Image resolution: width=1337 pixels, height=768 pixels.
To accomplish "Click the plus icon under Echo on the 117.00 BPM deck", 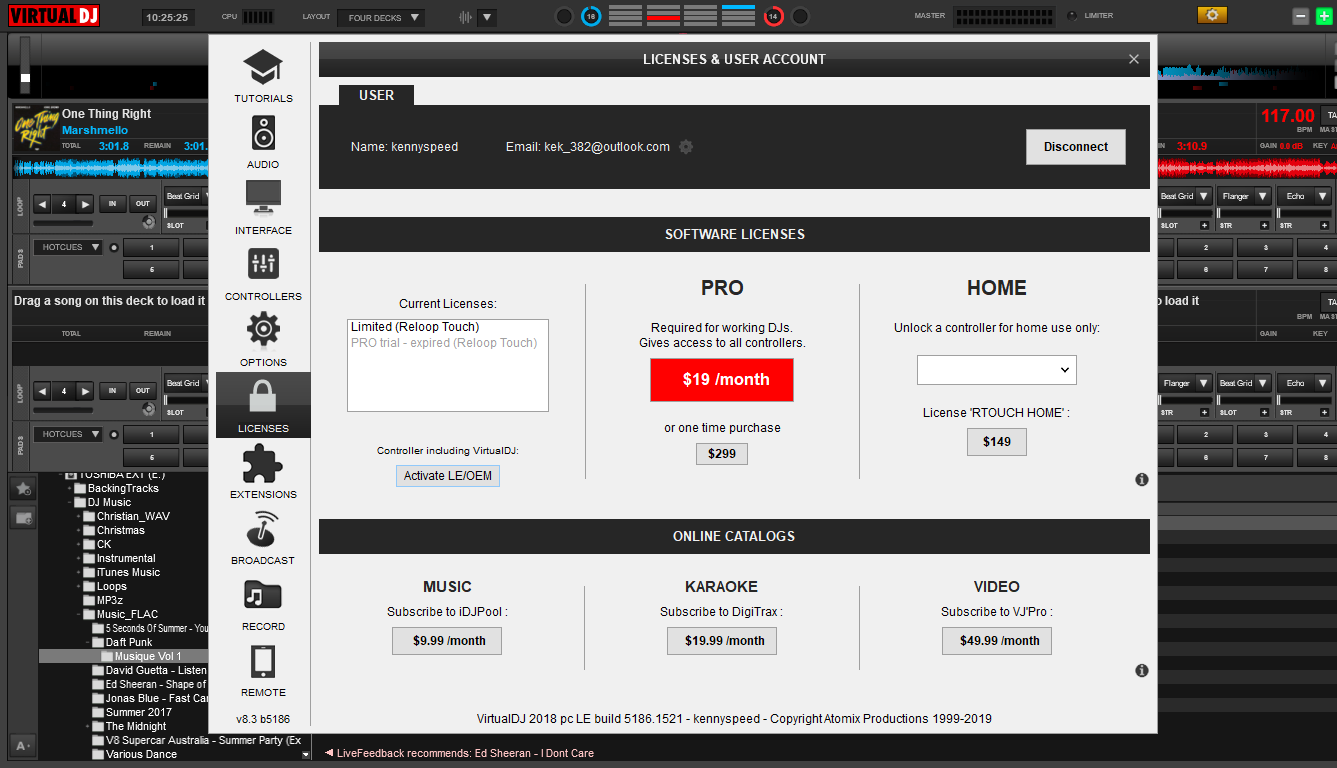I will (x=1325, y=226).
